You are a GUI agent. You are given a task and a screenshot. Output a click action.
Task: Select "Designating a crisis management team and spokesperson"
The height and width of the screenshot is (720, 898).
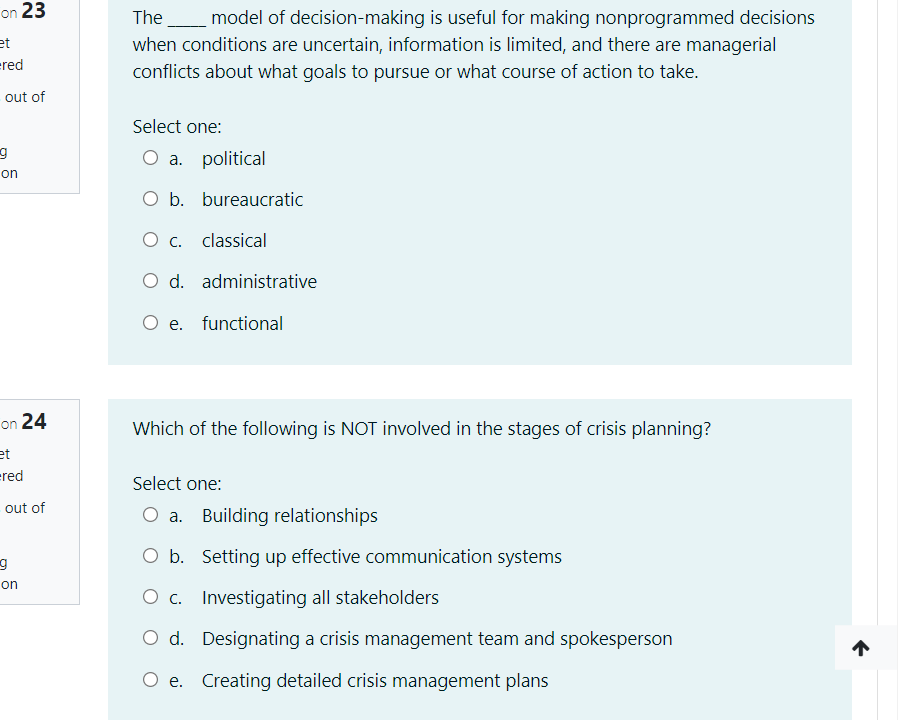150,637
